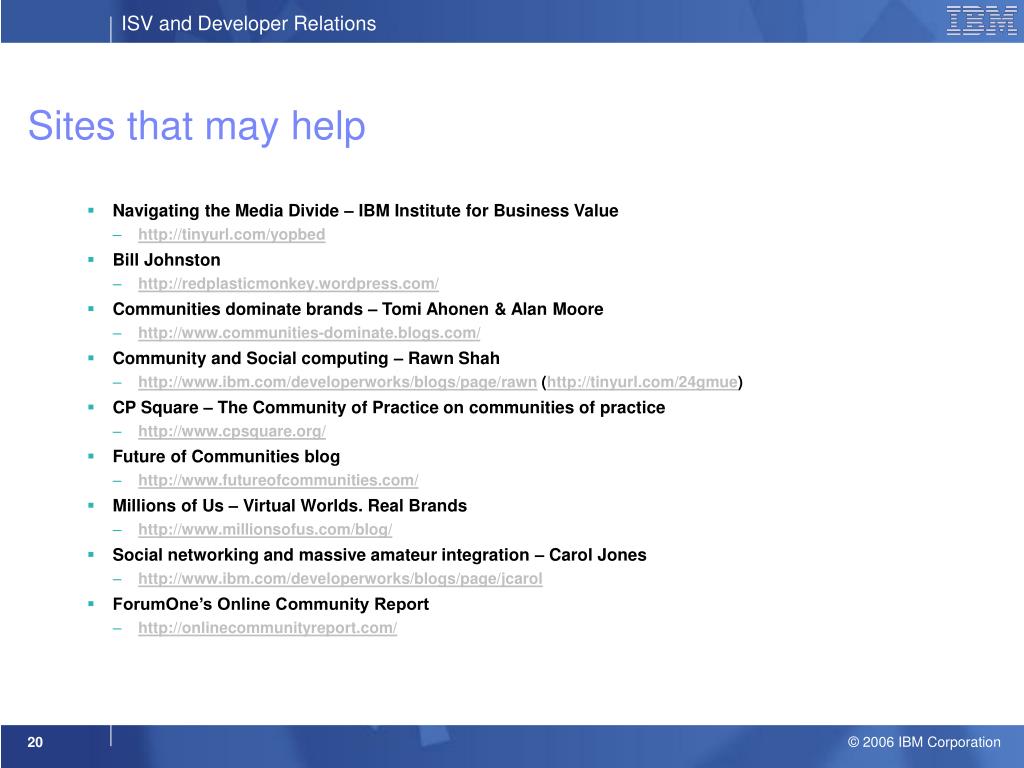Select the 'Sites that may help' title

click(197, 125)
